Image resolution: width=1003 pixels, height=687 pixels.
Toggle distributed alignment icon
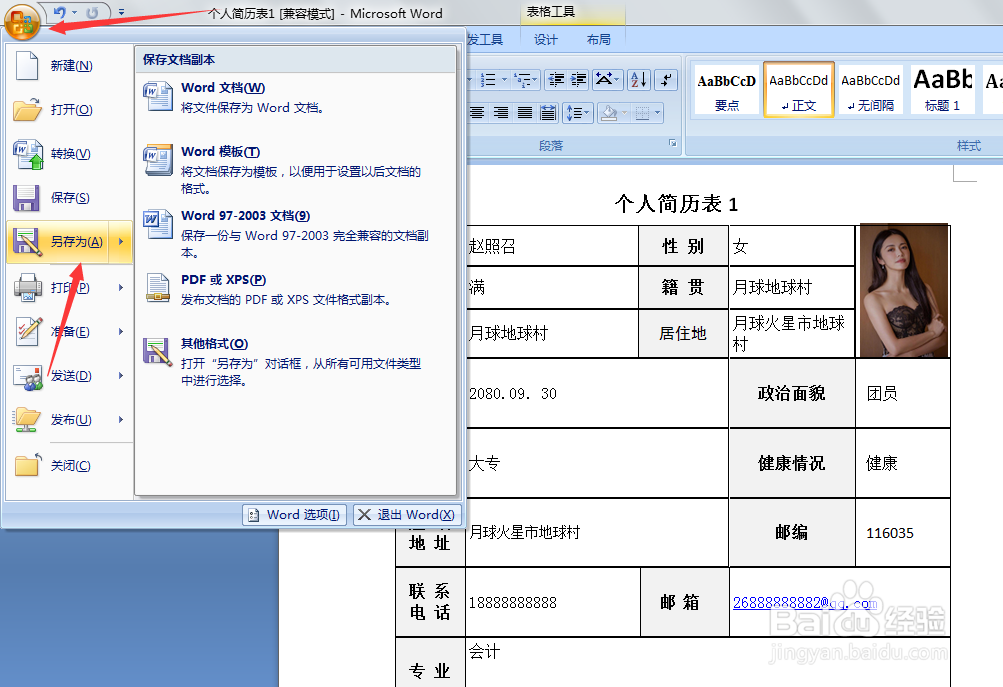tap(548, 113)
